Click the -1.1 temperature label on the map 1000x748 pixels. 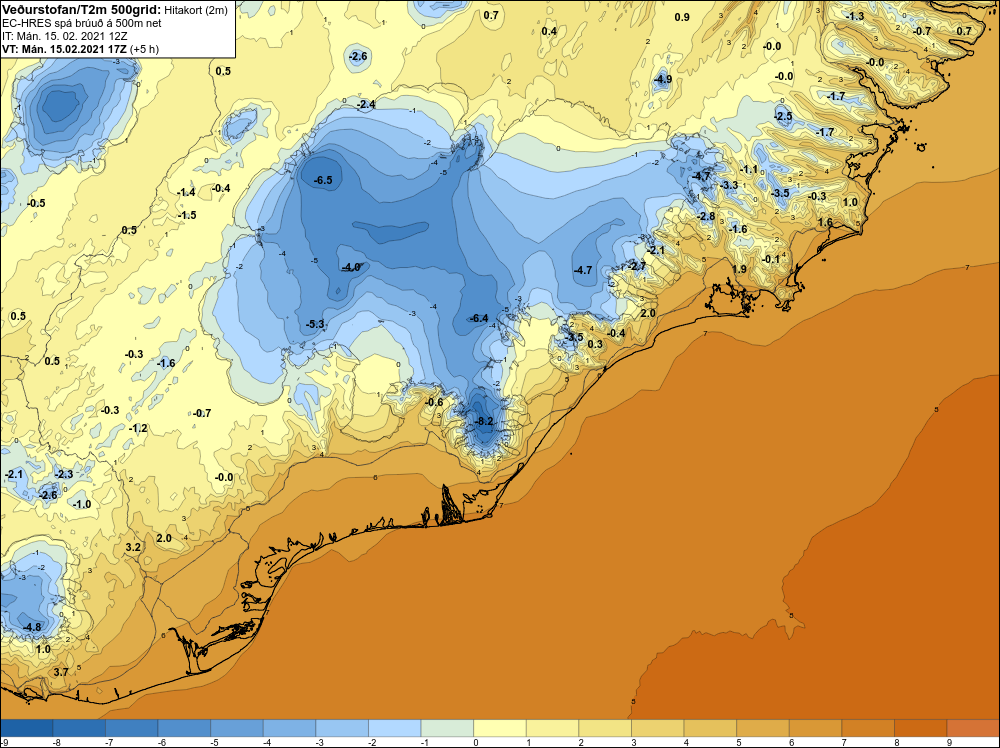tap(749, 170)
